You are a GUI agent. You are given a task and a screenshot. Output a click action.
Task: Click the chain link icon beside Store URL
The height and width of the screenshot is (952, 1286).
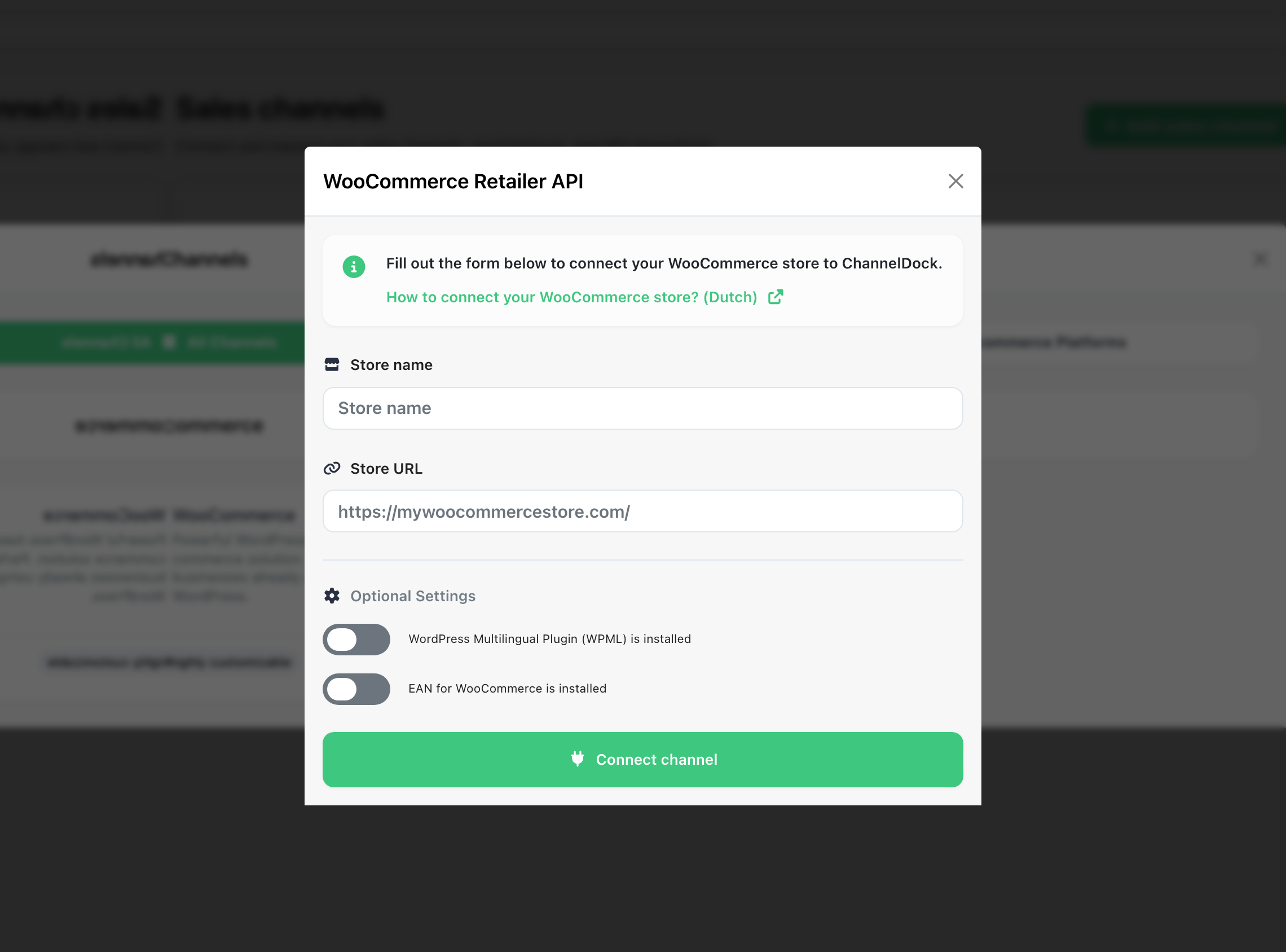click(x=332, y=468)
